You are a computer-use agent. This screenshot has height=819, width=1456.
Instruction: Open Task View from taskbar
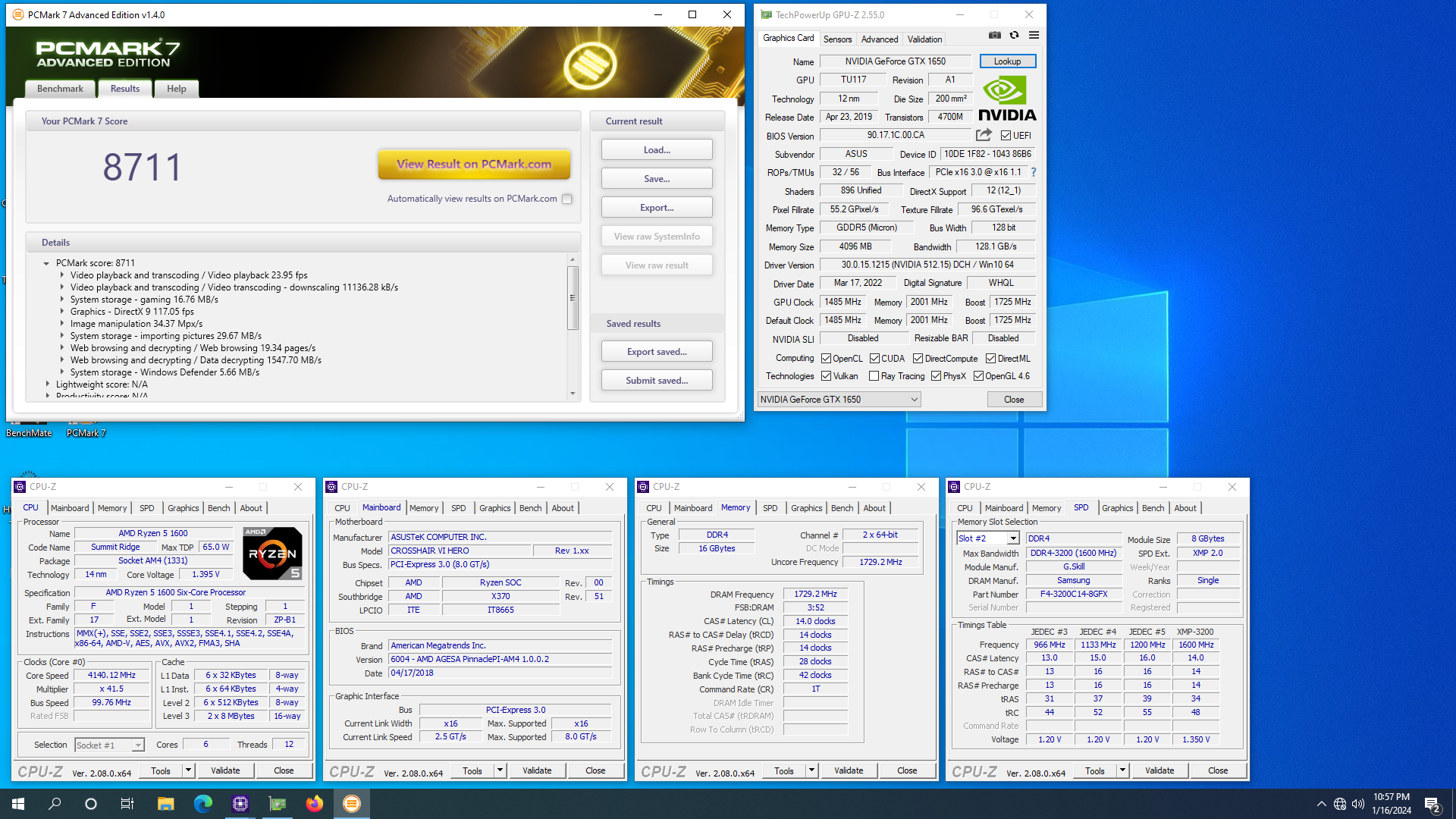click(x=127, y=804)
